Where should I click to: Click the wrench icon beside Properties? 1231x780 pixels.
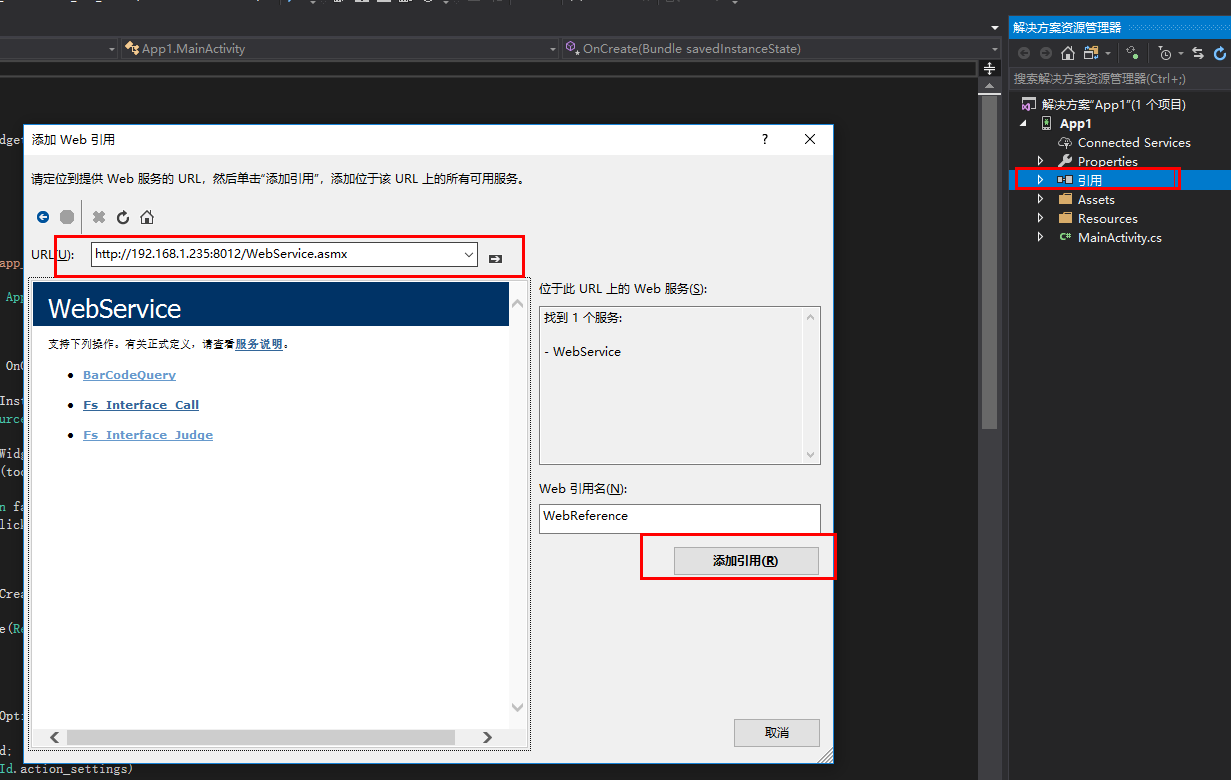click(x=1065, y=162)
